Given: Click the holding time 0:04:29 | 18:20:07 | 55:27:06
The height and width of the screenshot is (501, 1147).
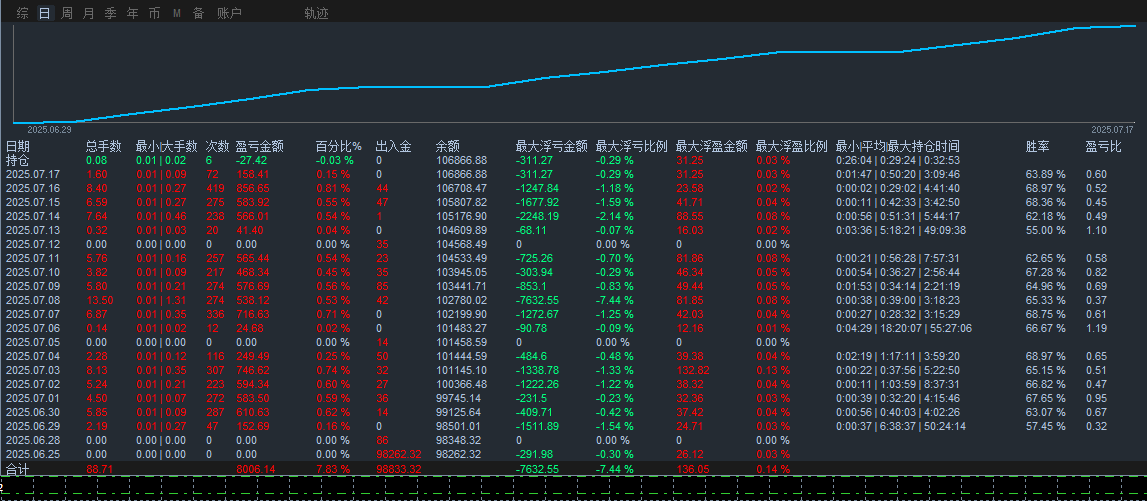Looking at the screenshot, I should (x=904, y=327).
